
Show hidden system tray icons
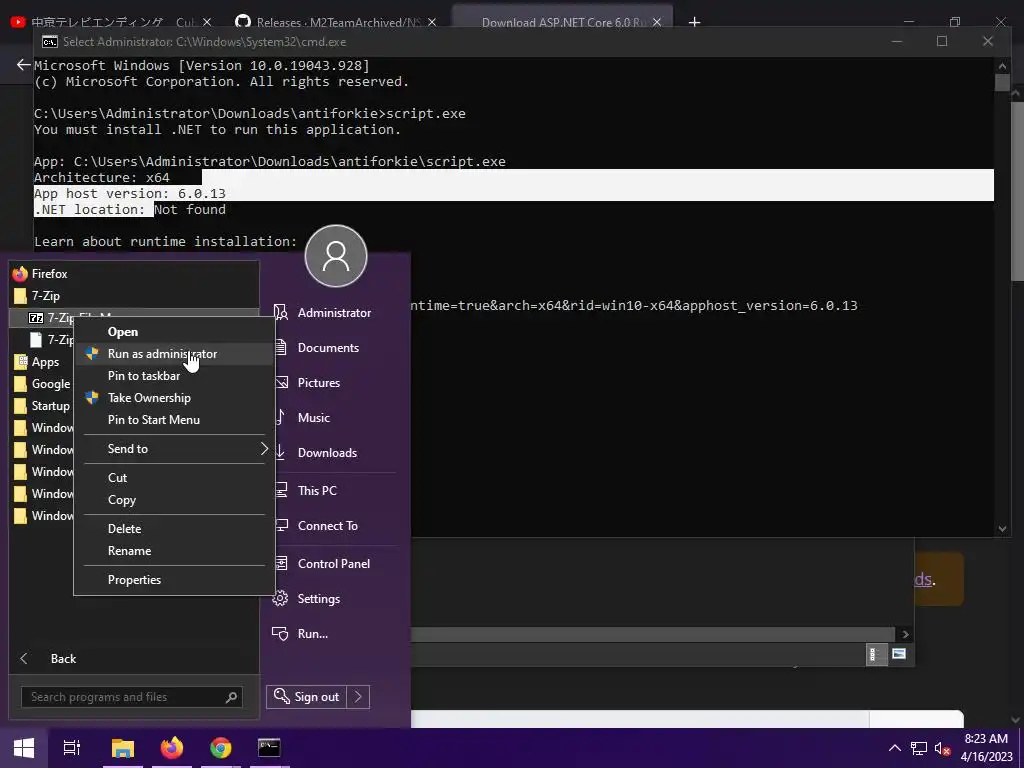pos(895,748)
